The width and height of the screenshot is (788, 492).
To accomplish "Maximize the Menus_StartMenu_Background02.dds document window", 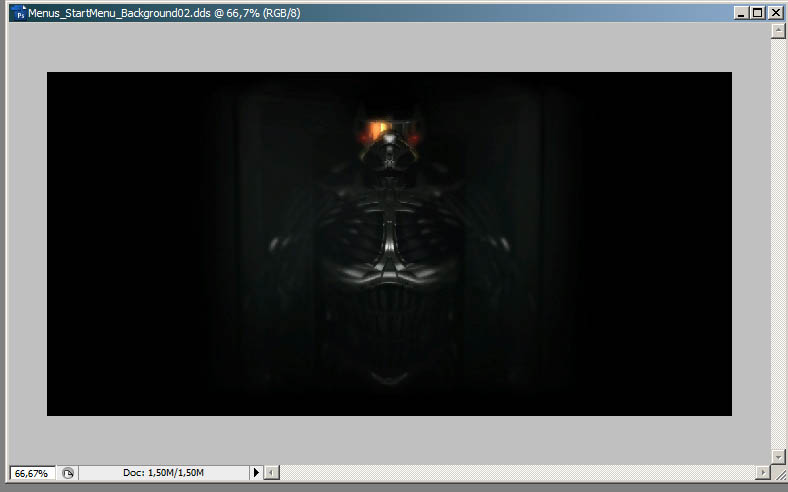I will tap(758, 13).
